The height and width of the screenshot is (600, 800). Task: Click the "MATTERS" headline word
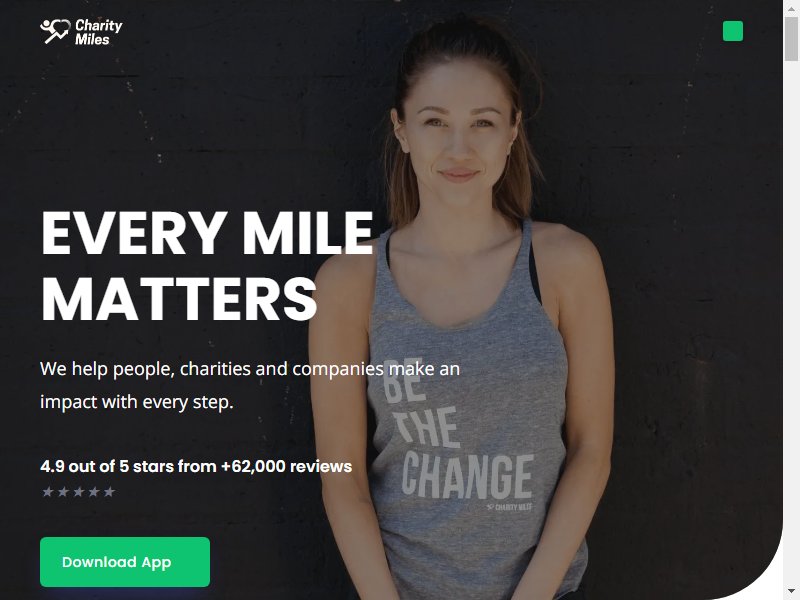pyautogui.click(x=179, y=299)
